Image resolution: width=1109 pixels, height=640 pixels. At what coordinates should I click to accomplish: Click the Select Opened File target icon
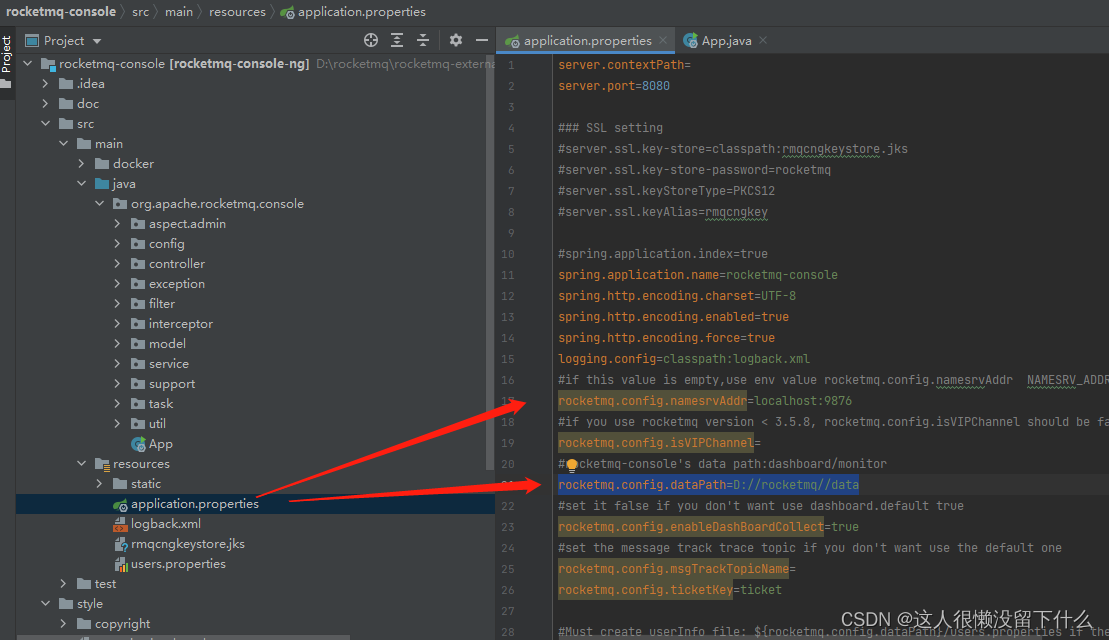tap(371, 40)
